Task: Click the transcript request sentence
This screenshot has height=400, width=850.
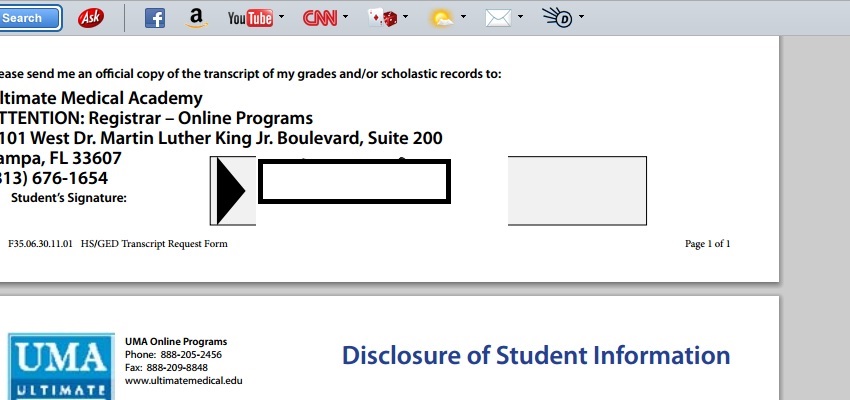Action: pyautogui.click(x=250, y=74)
